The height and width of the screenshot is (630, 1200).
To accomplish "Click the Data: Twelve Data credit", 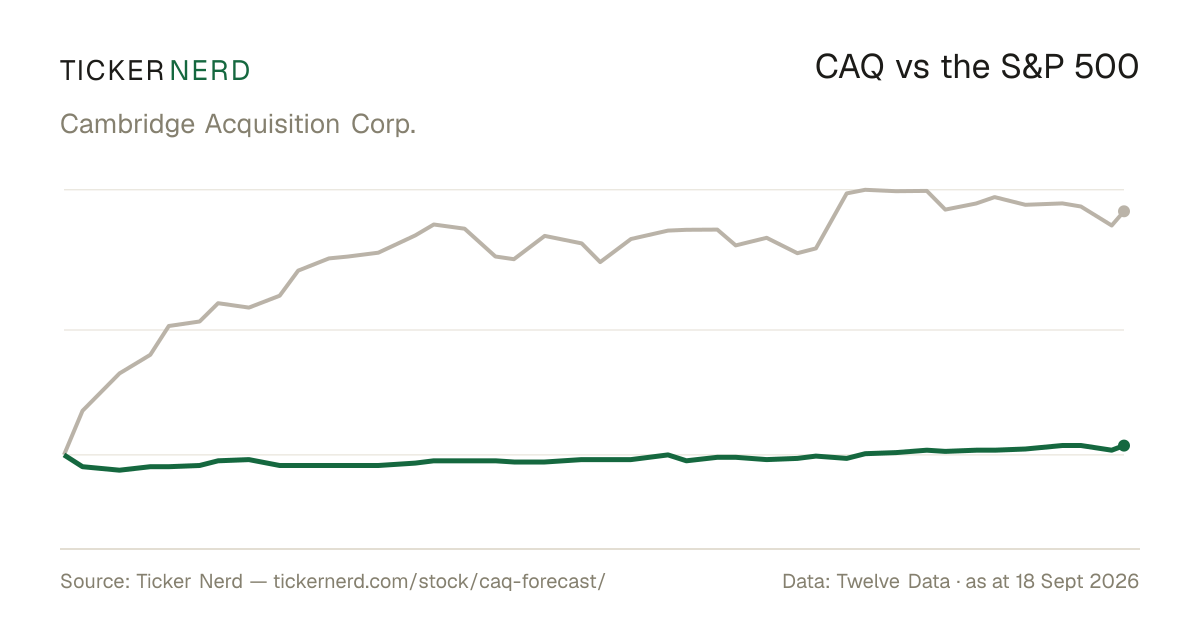I will [866, 582].
